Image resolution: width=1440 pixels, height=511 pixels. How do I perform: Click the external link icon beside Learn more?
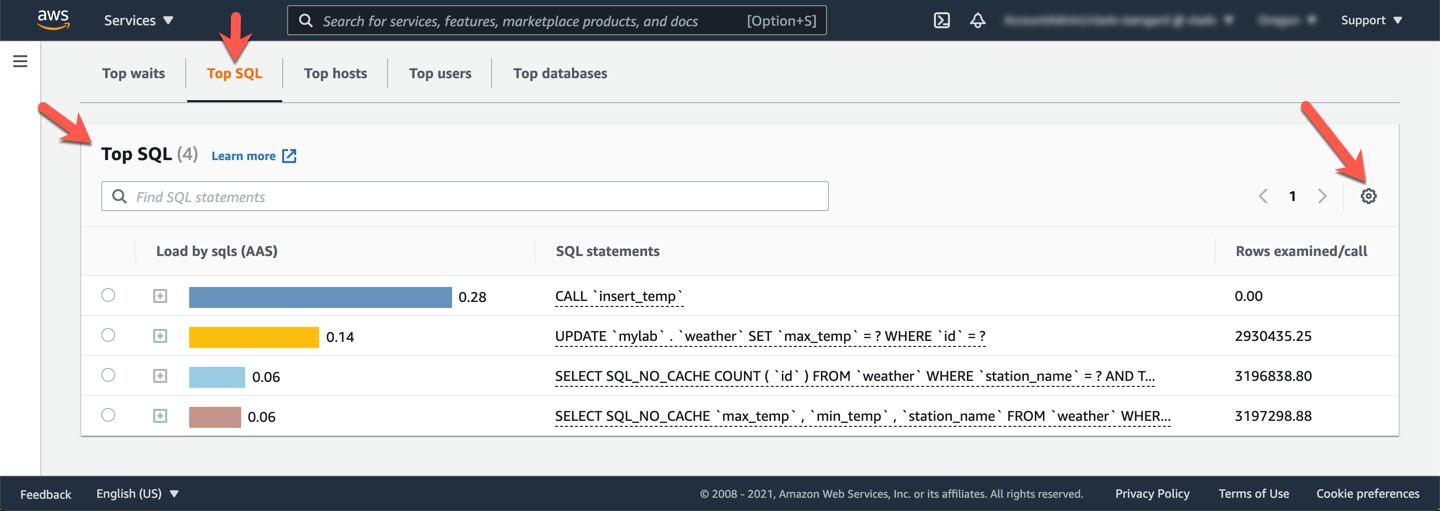click(289, 156)
